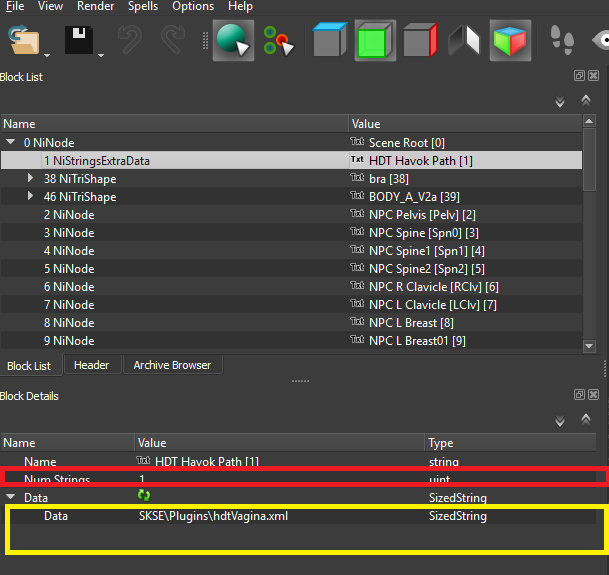
Task: Collapse the Data SizedString row
Action: (11, 497)
